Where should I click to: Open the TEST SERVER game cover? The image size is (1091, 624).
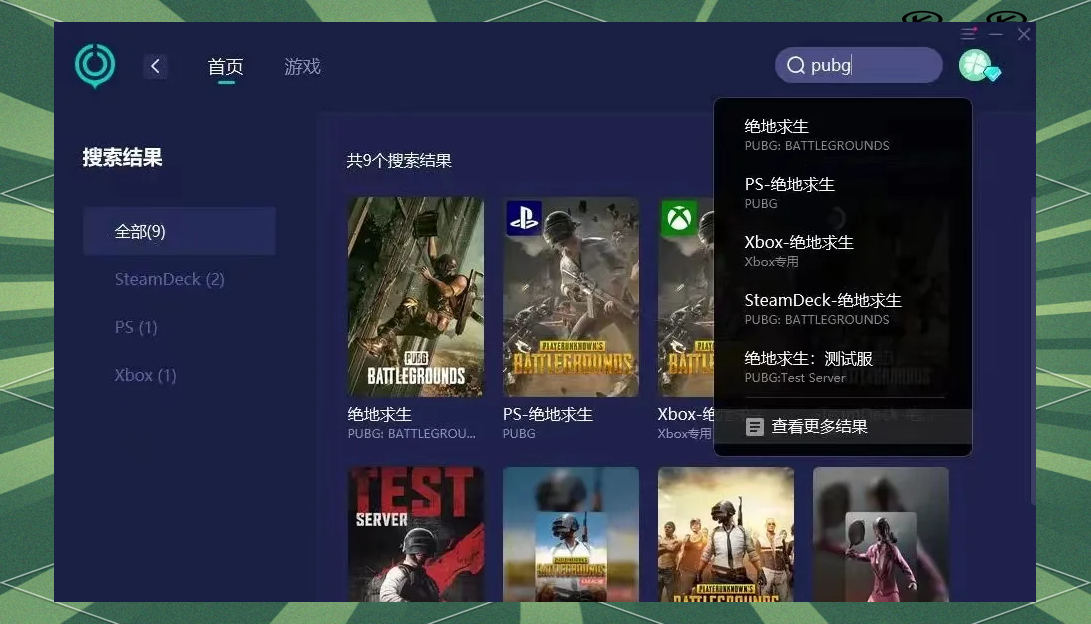[x=415, y=534]
